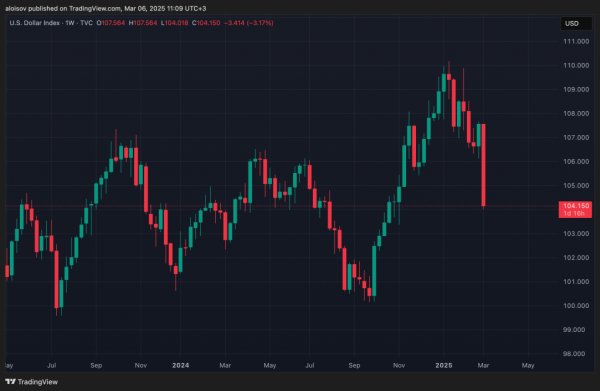Click the 107.000 level on the price scale
The width and height of the screenshot is (600, 391).
coord(576,137)
